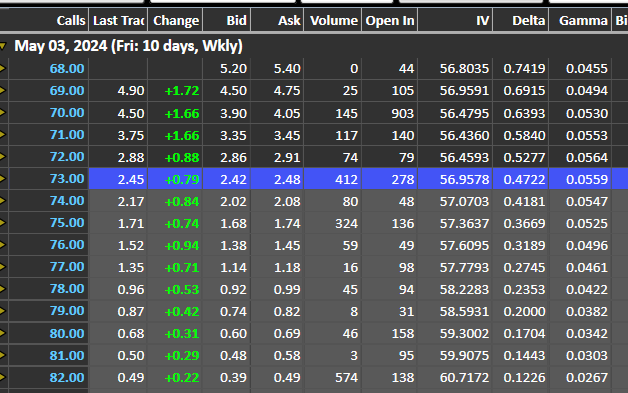
Task: Collapse the May 03, 2024 expiration group
Action: click(x=3, y=46)
